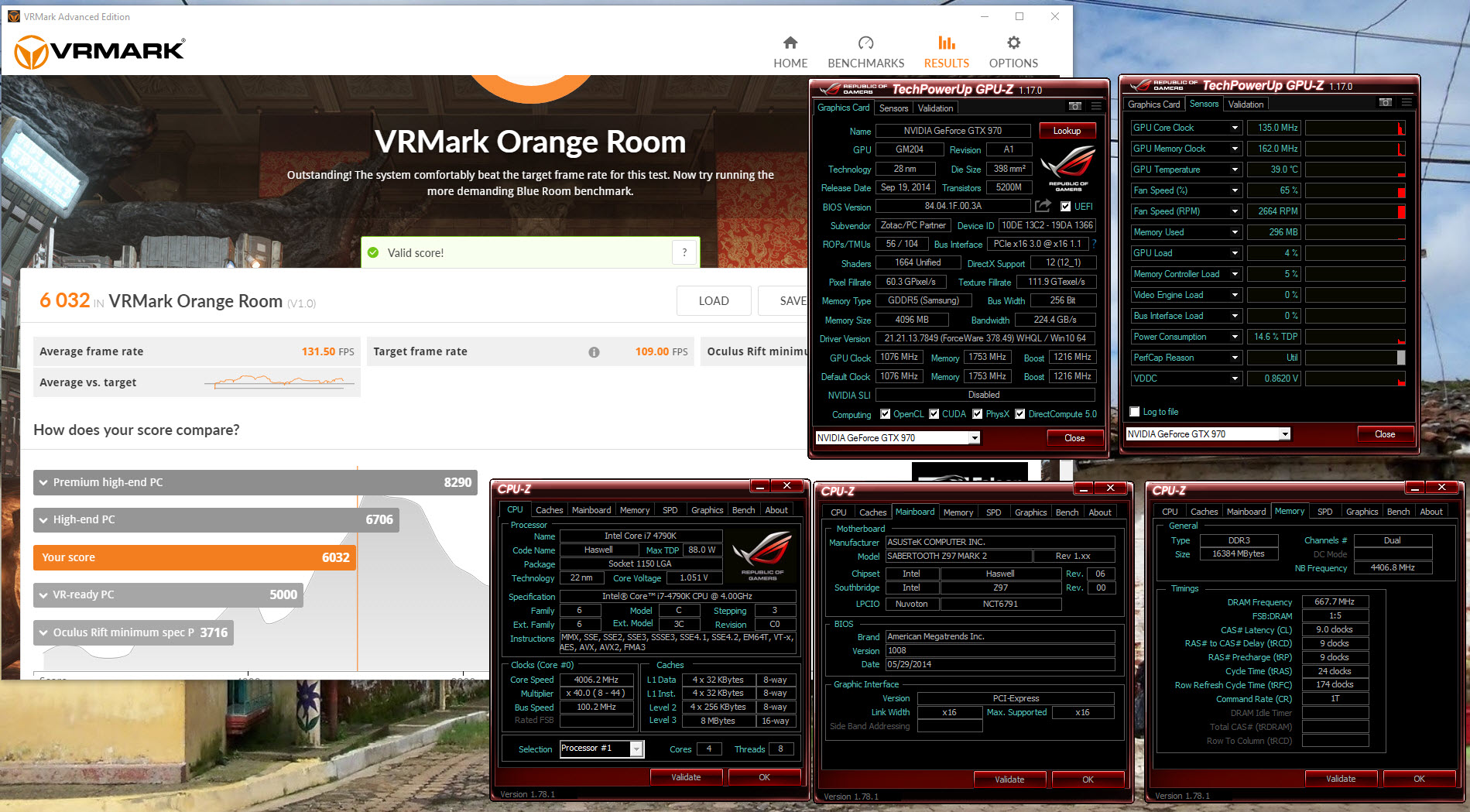Open the GPU selector dropdown in Graphics Card window

click(975, 438)
